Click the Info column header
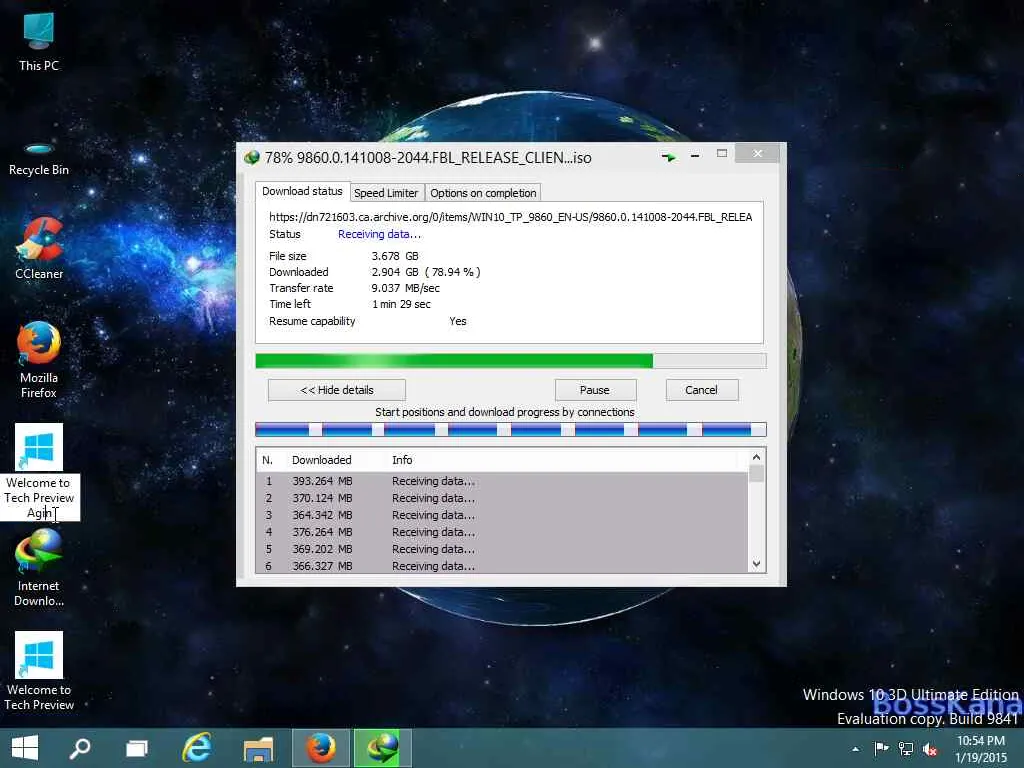Screen dimensions: 1024x768 coord(402,460)
